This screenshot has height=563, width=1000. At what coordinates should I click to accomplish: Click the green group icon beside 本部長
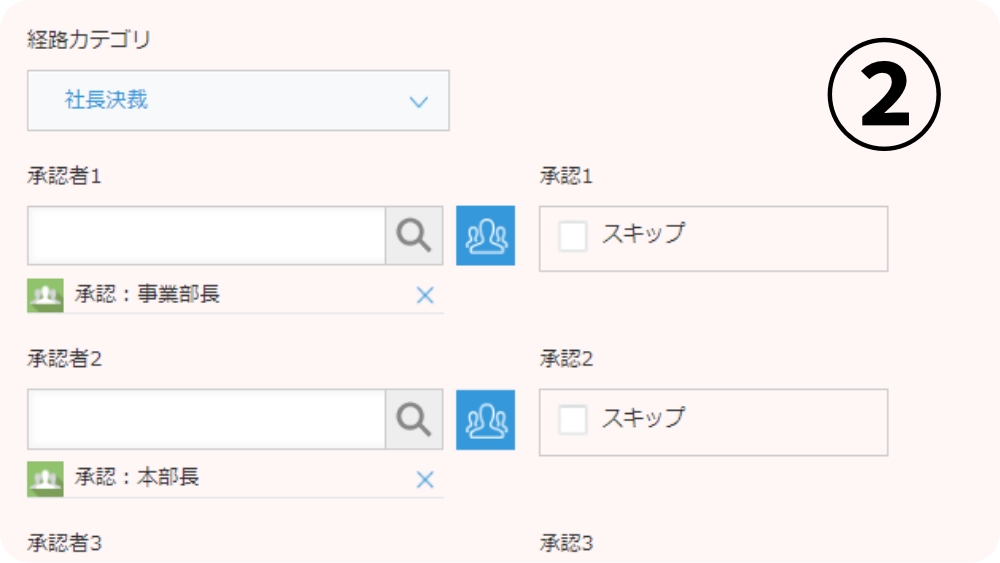(x=45, y=479)
